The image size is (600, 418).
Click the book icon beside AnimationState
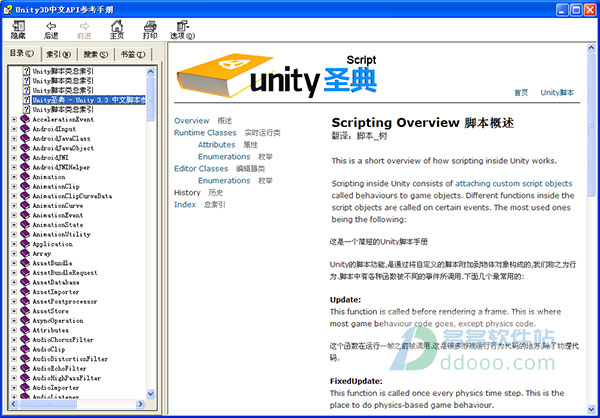click(x=25, y=225)
